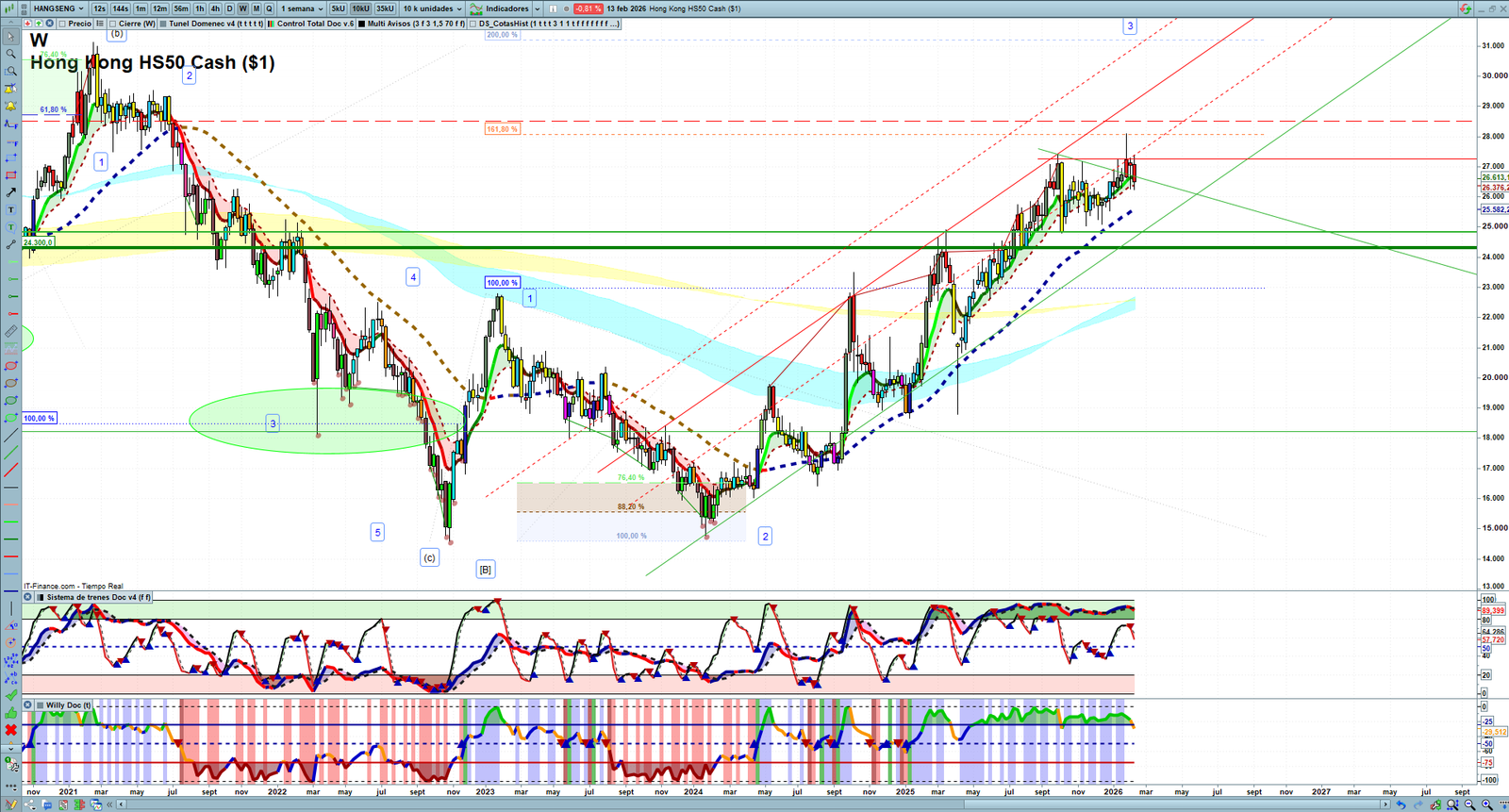Screen dimensions: 1509x812
Task: Close the Sistema de trenes Doc panel
Action: (x=27, y=597)
